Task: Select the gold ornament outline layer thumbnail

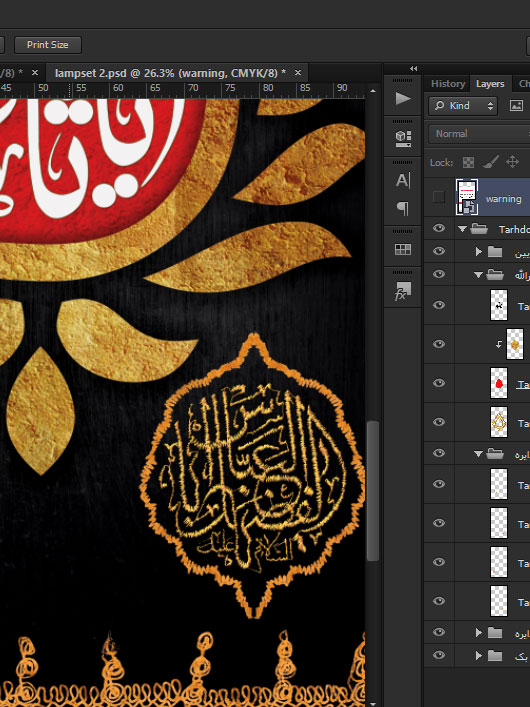Action: point(499,422)
